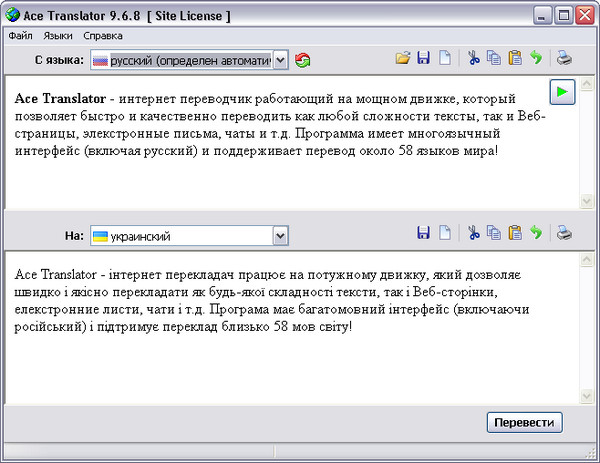Paste into the source text from the top toolbar
The height and width of the screenshot is (463, 600).
point(515,59)
